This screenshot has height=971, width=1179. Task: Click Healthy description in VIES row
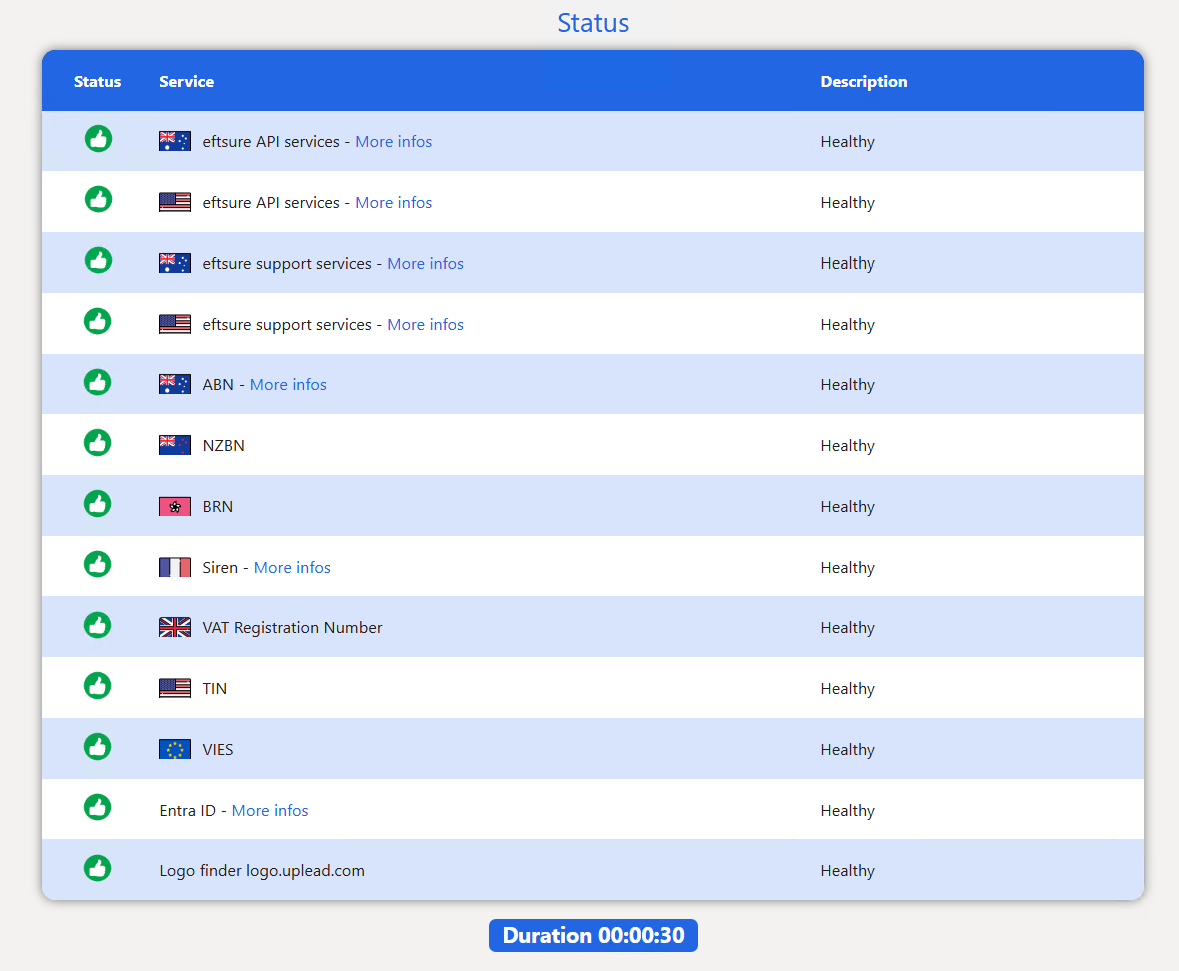(847, 749)
